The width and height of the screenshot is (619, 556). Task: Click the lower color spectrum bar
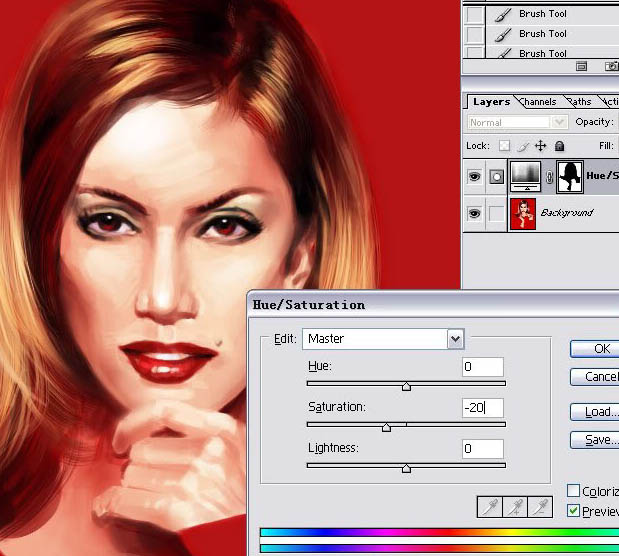point(439,548)
